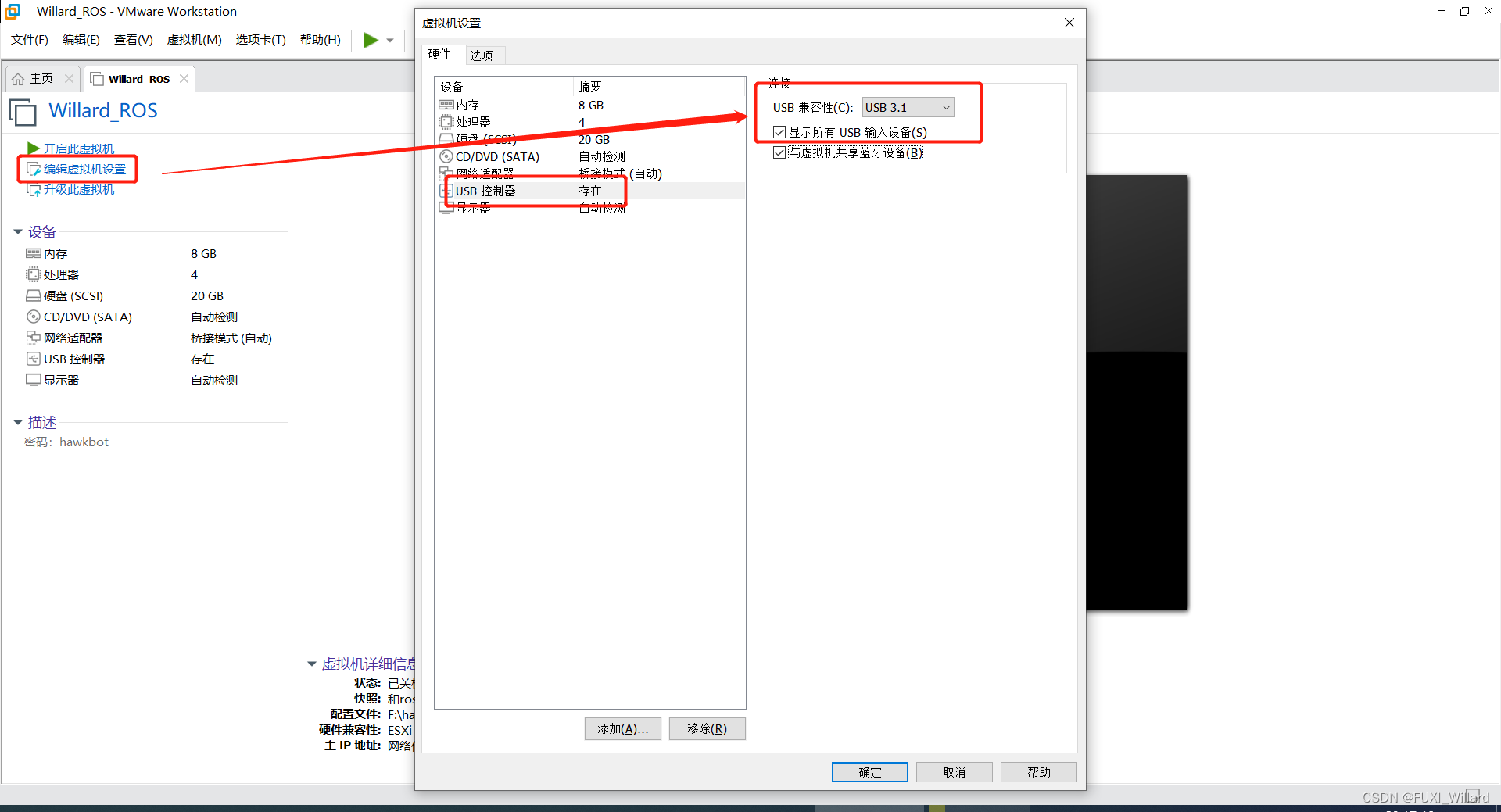The height and width of the screenshot is (812, 1501).
Task: Click the upgrade icon beside 升级此虚拟机
Action: (34, 190)
